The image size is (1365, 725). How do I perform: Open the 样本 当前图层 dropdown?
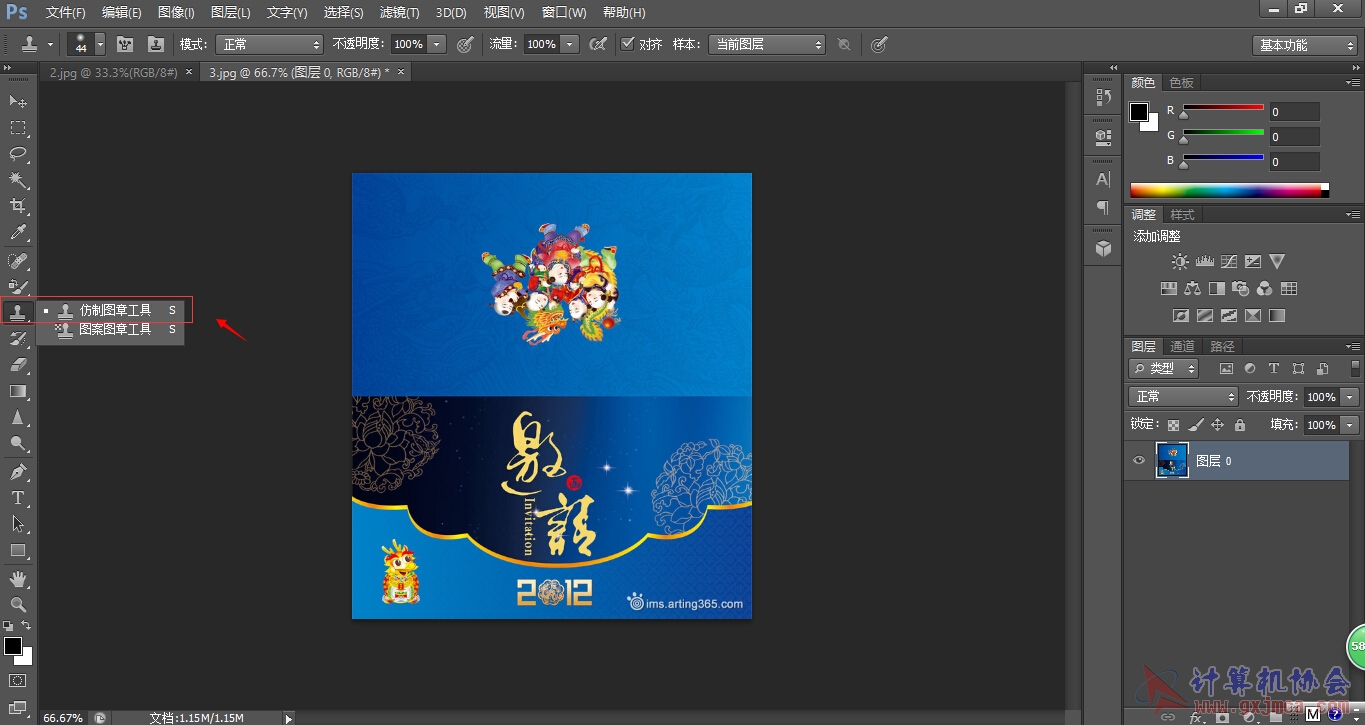point(767,44)
